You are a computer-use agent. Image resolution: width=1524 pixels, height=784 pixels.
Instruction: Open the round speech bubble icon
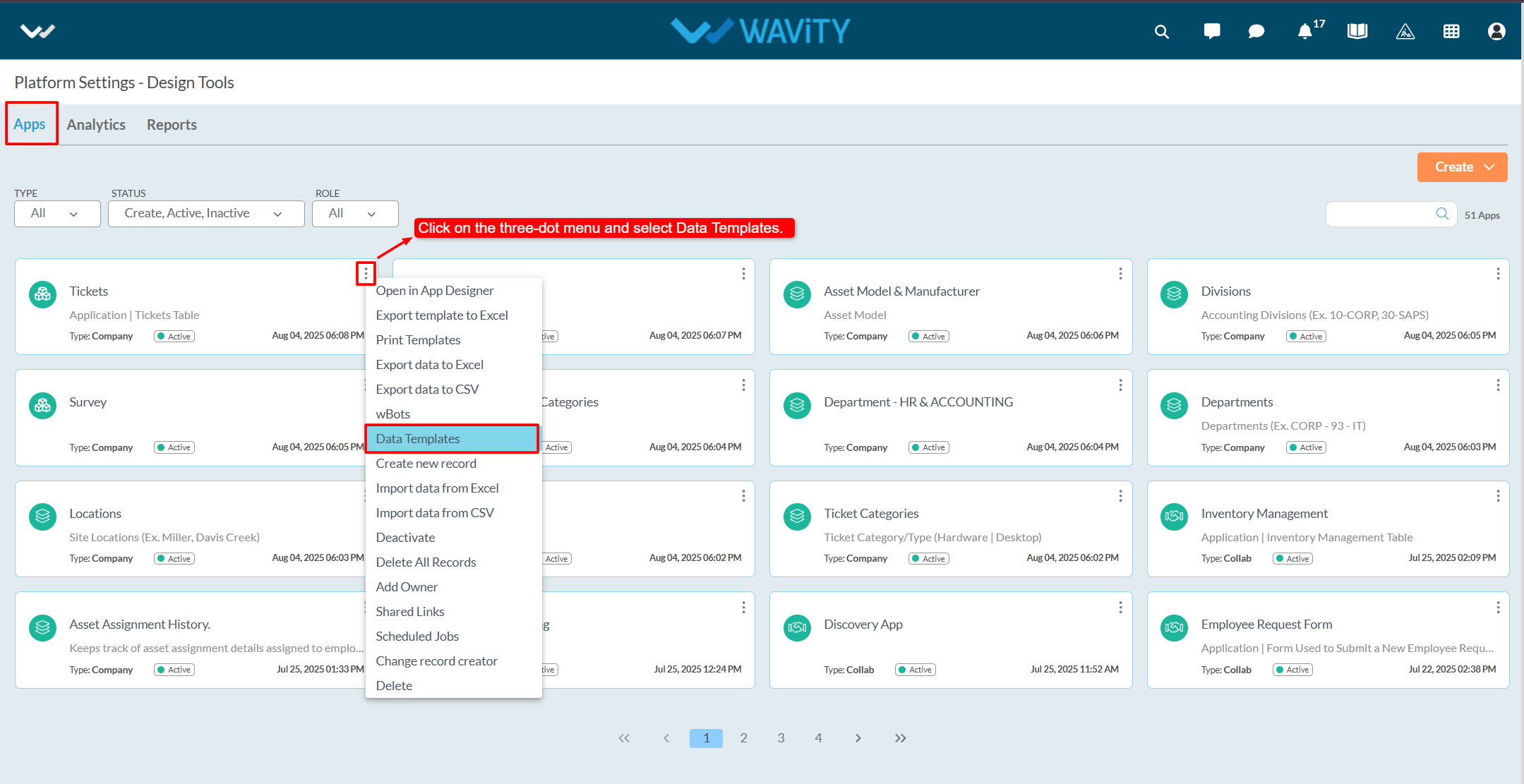[1256, 32]
